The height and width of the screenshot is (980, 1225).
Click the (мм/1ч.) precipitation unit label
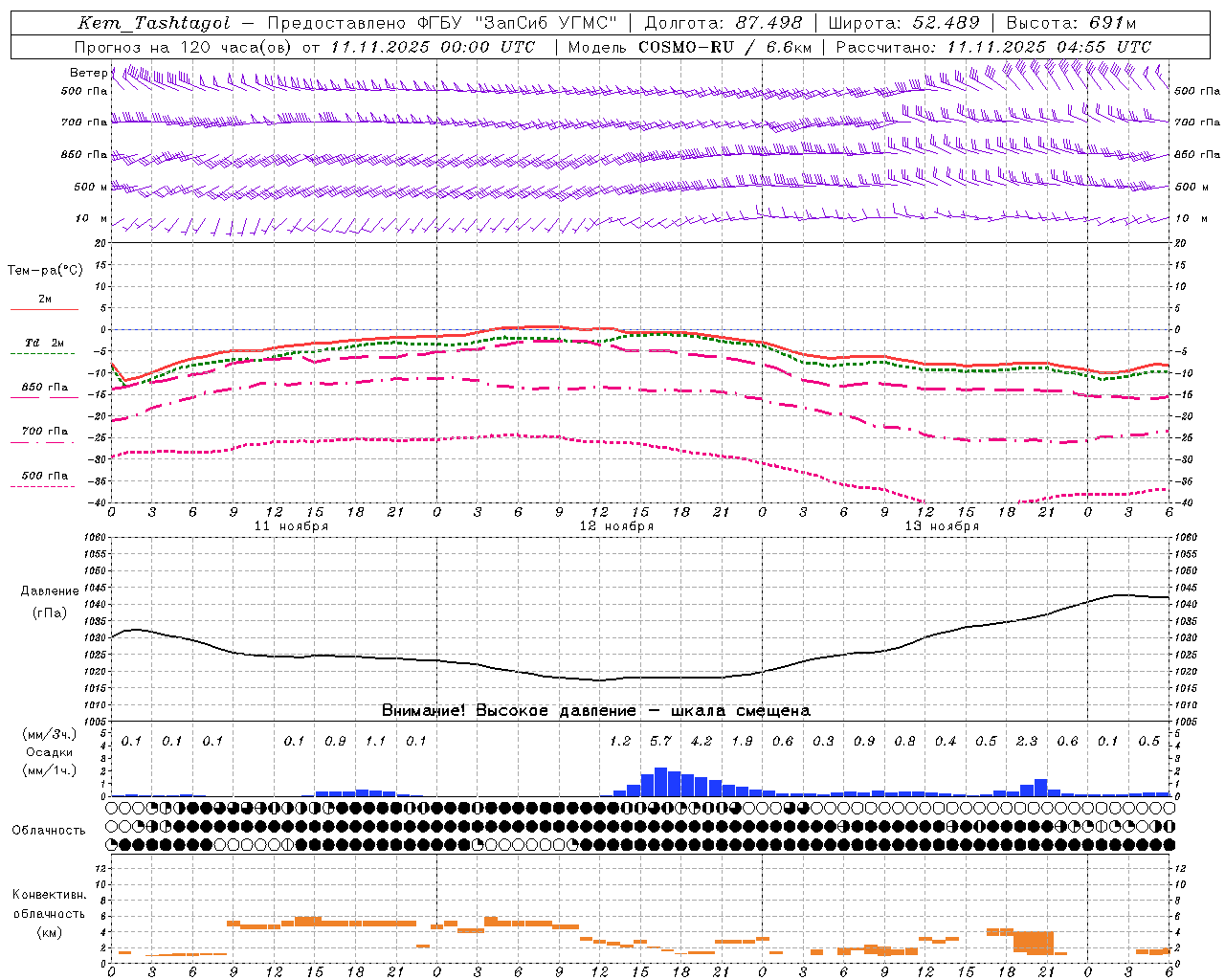(x=50, y=770)
